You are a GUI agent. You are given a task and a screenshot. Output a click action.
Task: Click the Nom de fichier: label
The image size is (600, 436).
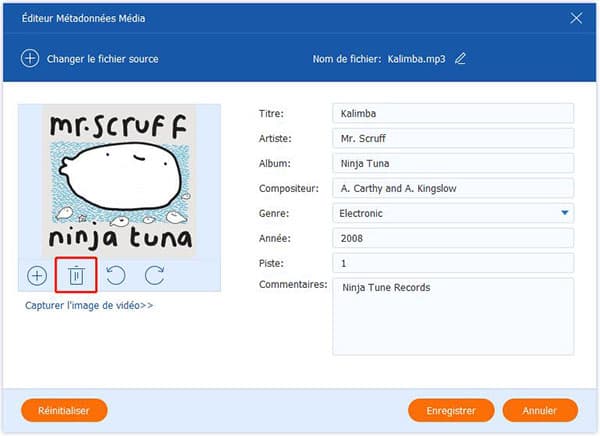[347, 59]
